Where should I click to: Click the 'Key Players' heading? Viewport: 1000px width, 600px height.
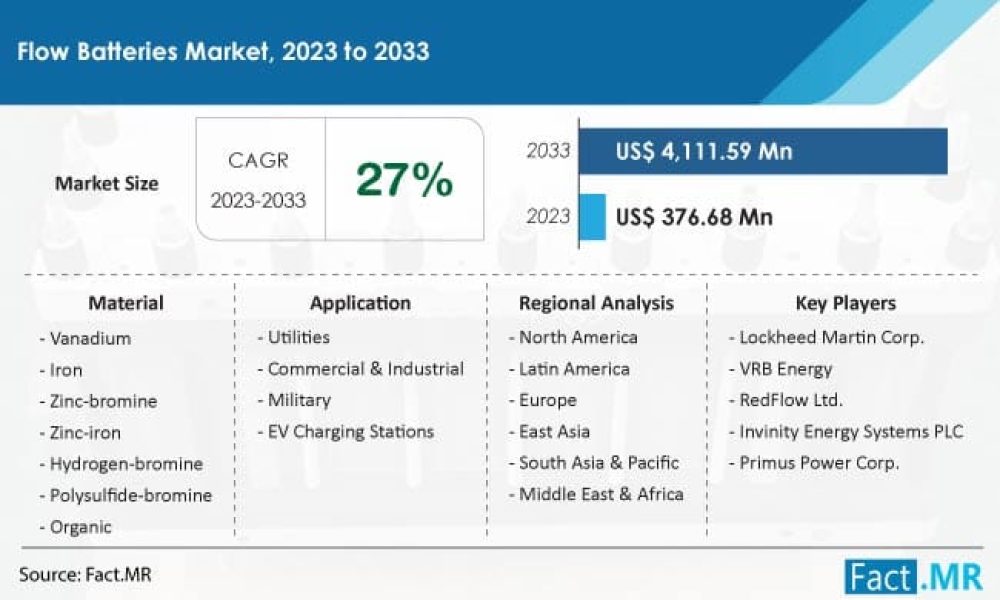pos(846,303)
